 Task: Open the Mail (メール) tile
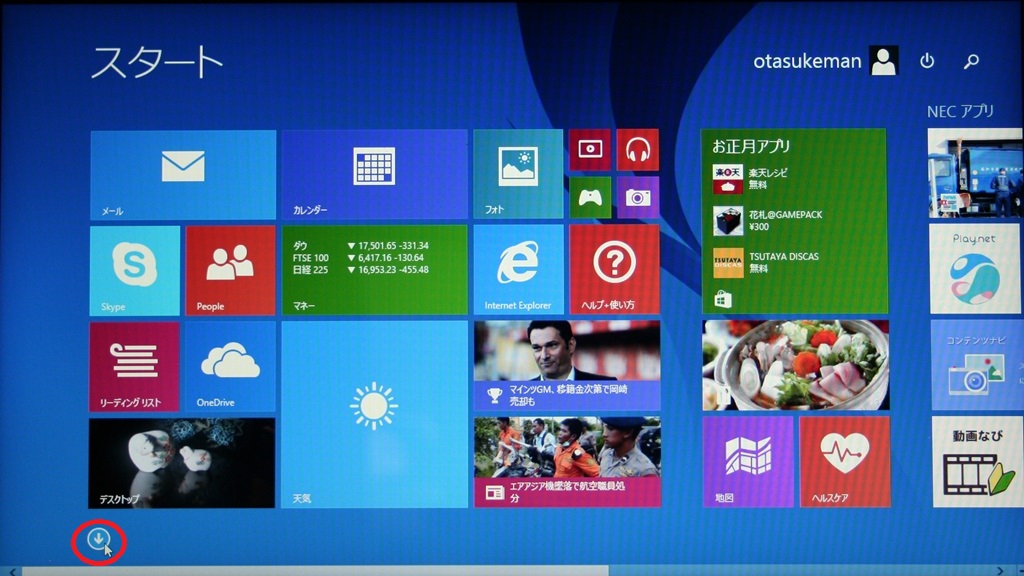point(183,174)
